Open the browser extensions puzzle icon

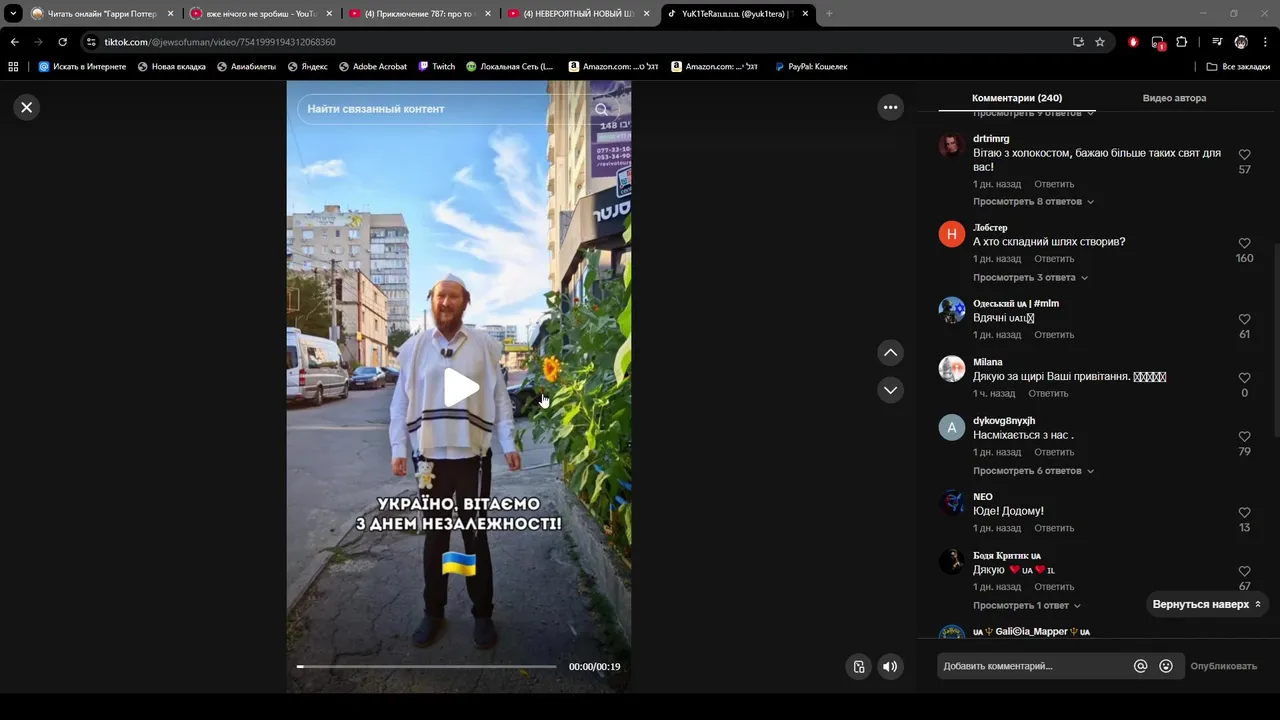point(1182,42)
